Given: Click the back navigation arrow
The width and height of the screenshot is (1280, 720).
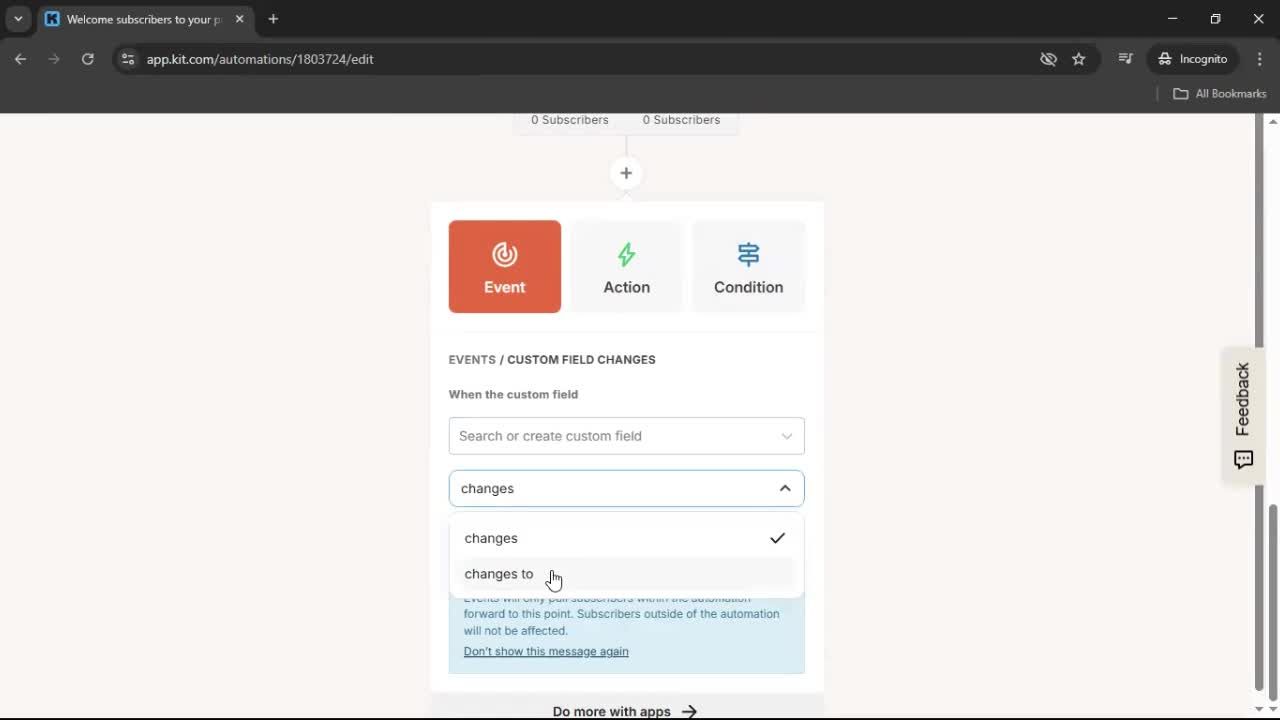Looking at the screenshot, I should 20,59.
